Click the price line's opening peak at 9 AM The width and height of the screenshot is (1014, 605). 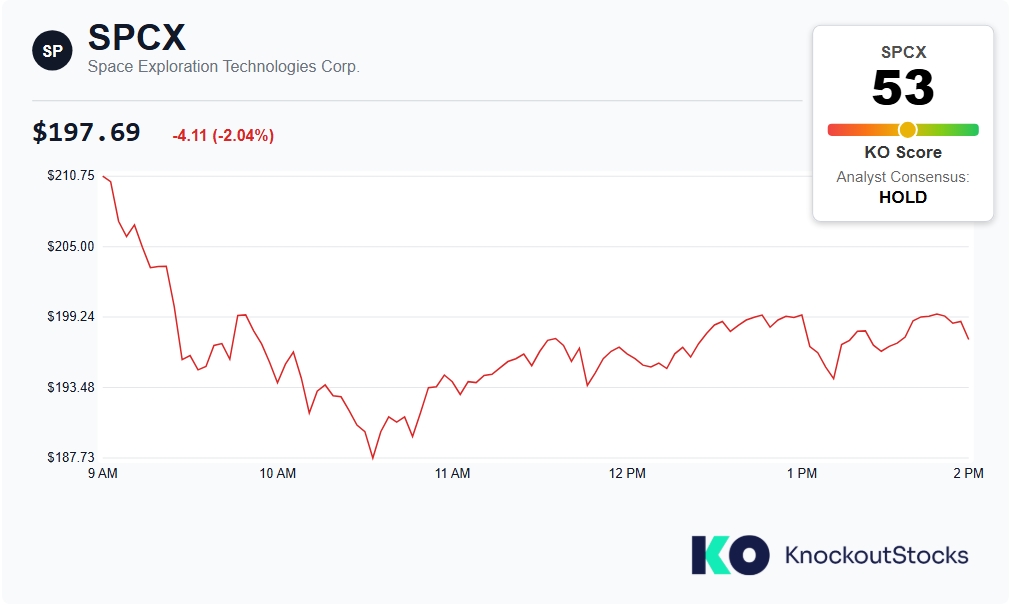[104, 176]
